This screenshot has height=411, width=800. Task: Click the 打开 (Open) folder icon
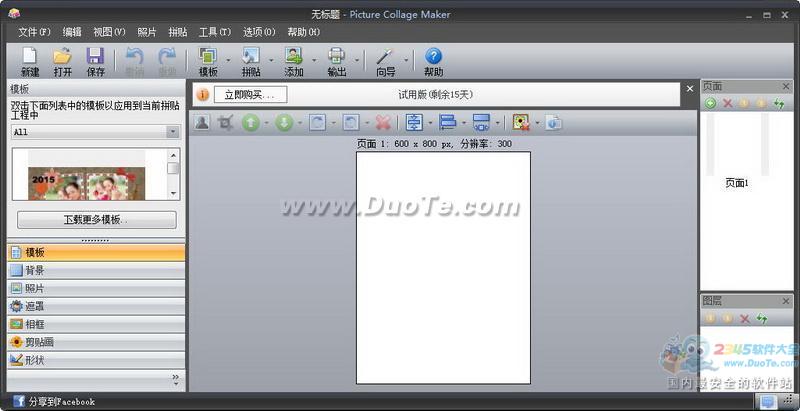pyautogui.click(x=63, y=56)
